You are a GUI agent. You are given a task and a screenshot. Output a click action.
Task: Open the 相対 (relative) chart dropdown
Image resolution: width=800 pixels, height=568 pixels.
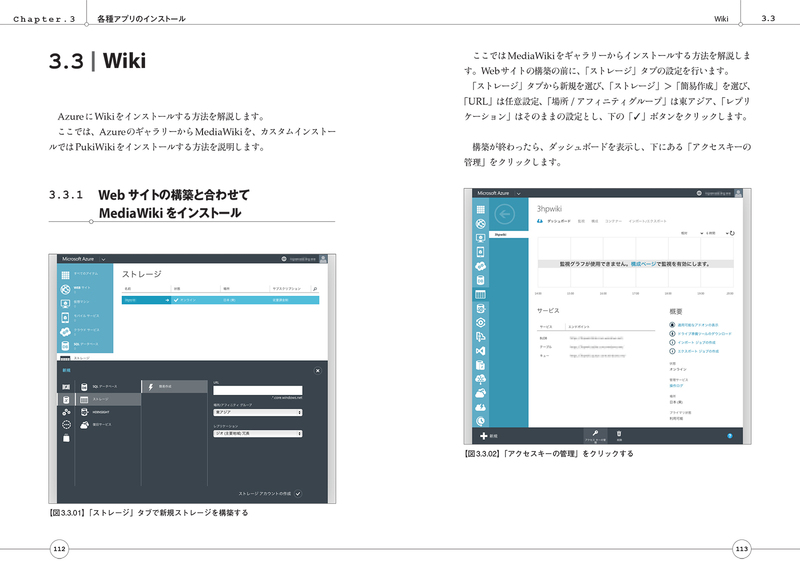(x=692, y=233)
